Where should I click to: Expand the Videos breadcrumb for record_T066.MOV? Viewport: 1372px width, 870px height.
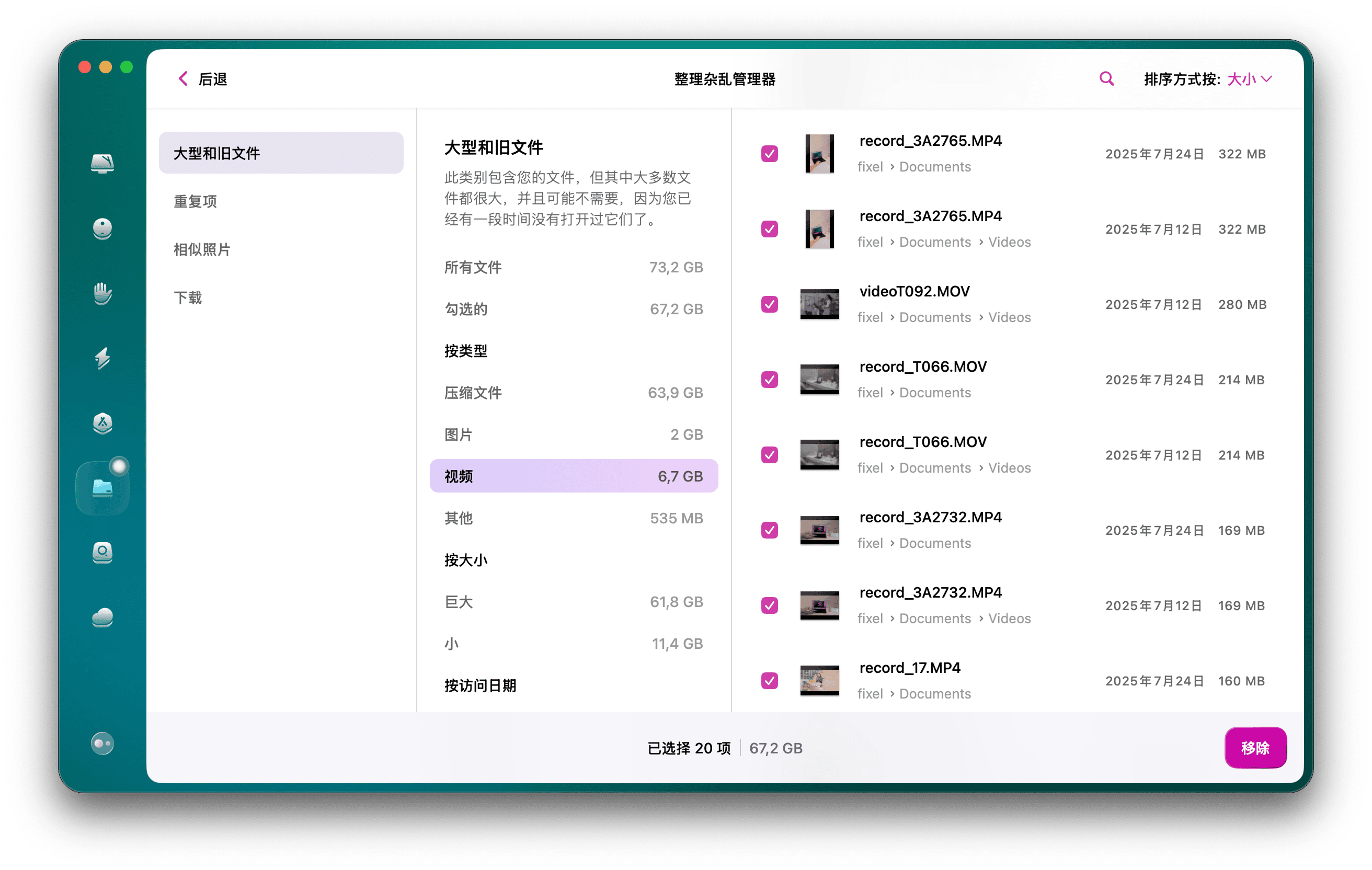1009,468
